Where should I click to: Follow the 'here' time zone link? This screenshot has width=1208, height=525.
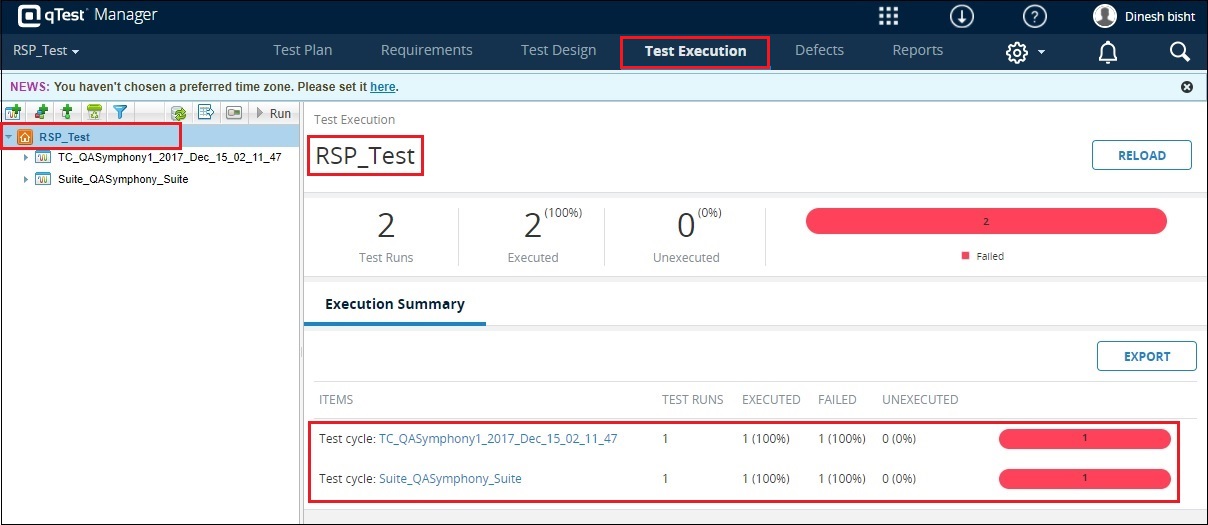(382, 87)
